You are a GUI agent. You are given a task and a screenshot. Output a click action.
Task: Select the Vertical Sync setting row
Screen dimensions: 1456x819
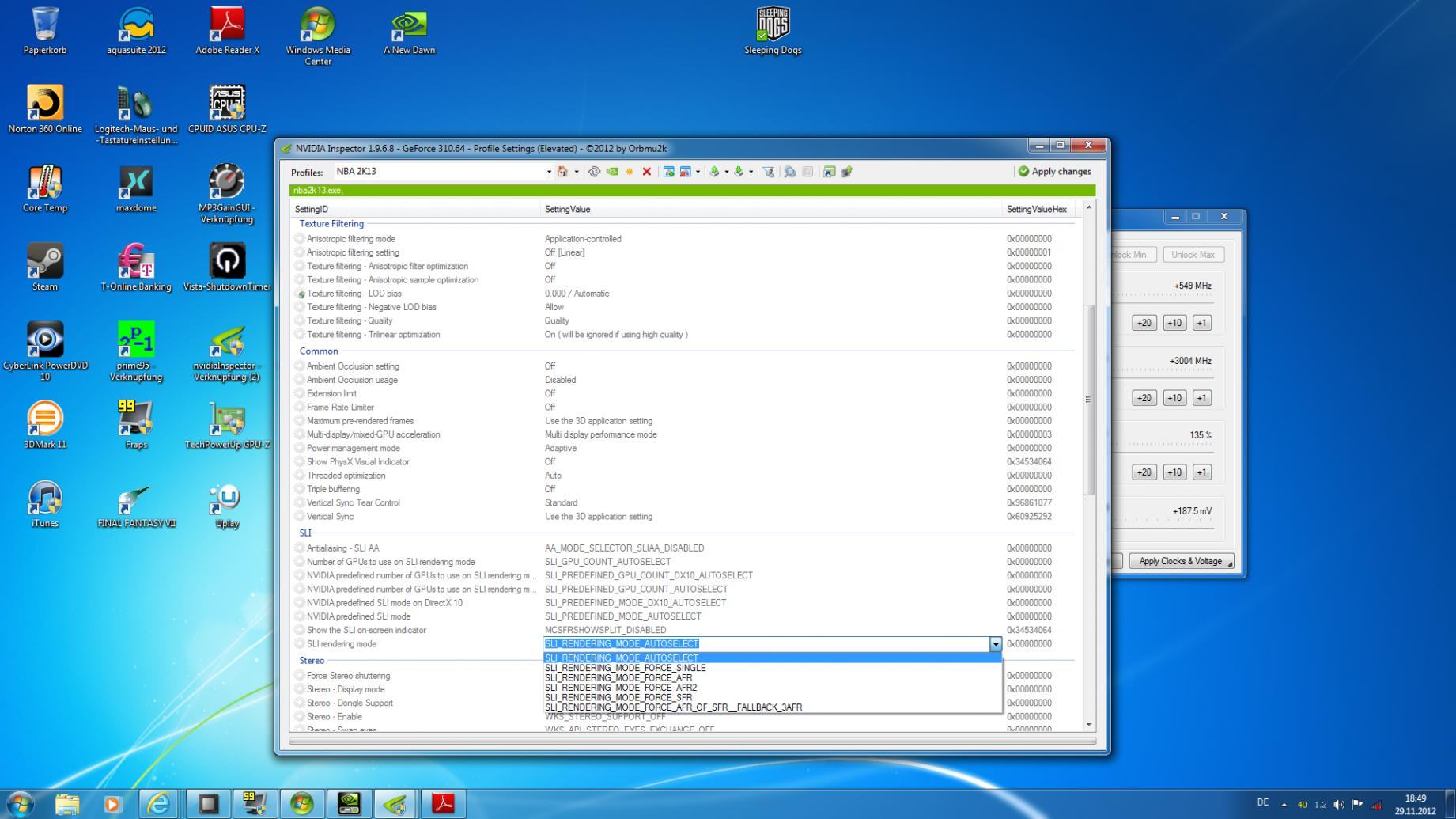pyautogui.click(x=683, y=517)
